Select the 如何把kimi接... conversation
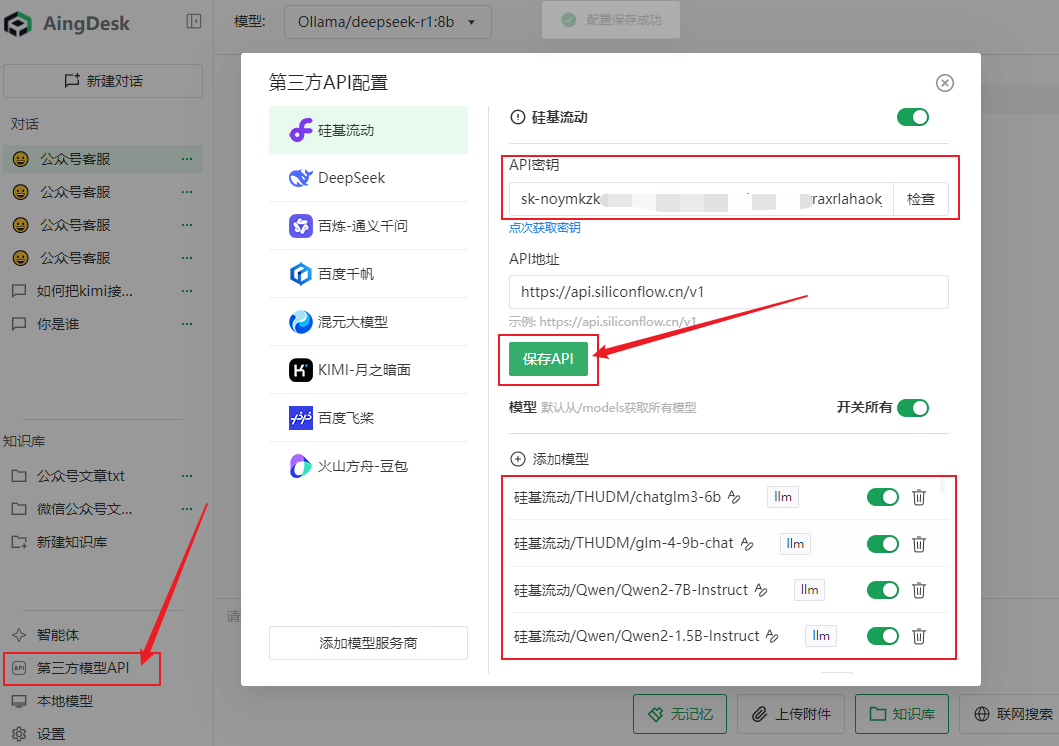The width and height of the screenshot is (1059, 746). tap(103, 291)
